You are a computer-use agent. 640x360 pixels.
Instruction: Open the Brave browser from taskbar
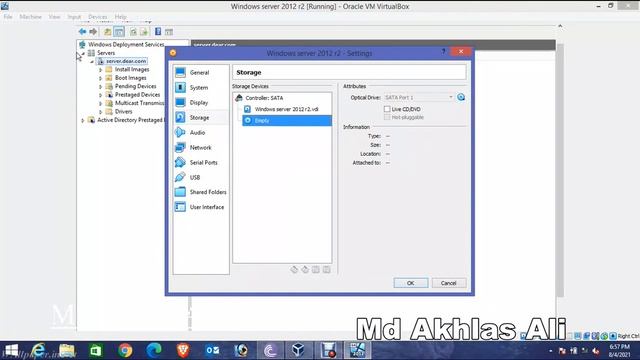coord(183,351)
